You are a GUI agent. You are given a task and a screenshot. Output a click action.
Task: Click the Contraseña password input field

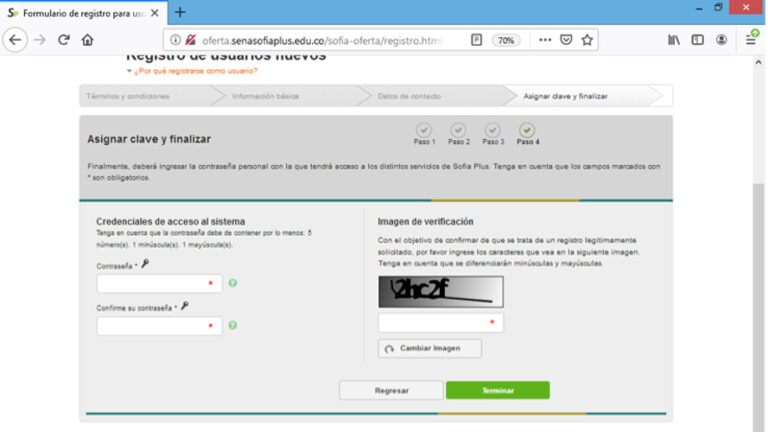pyautogui.click(x=158, y=284)
